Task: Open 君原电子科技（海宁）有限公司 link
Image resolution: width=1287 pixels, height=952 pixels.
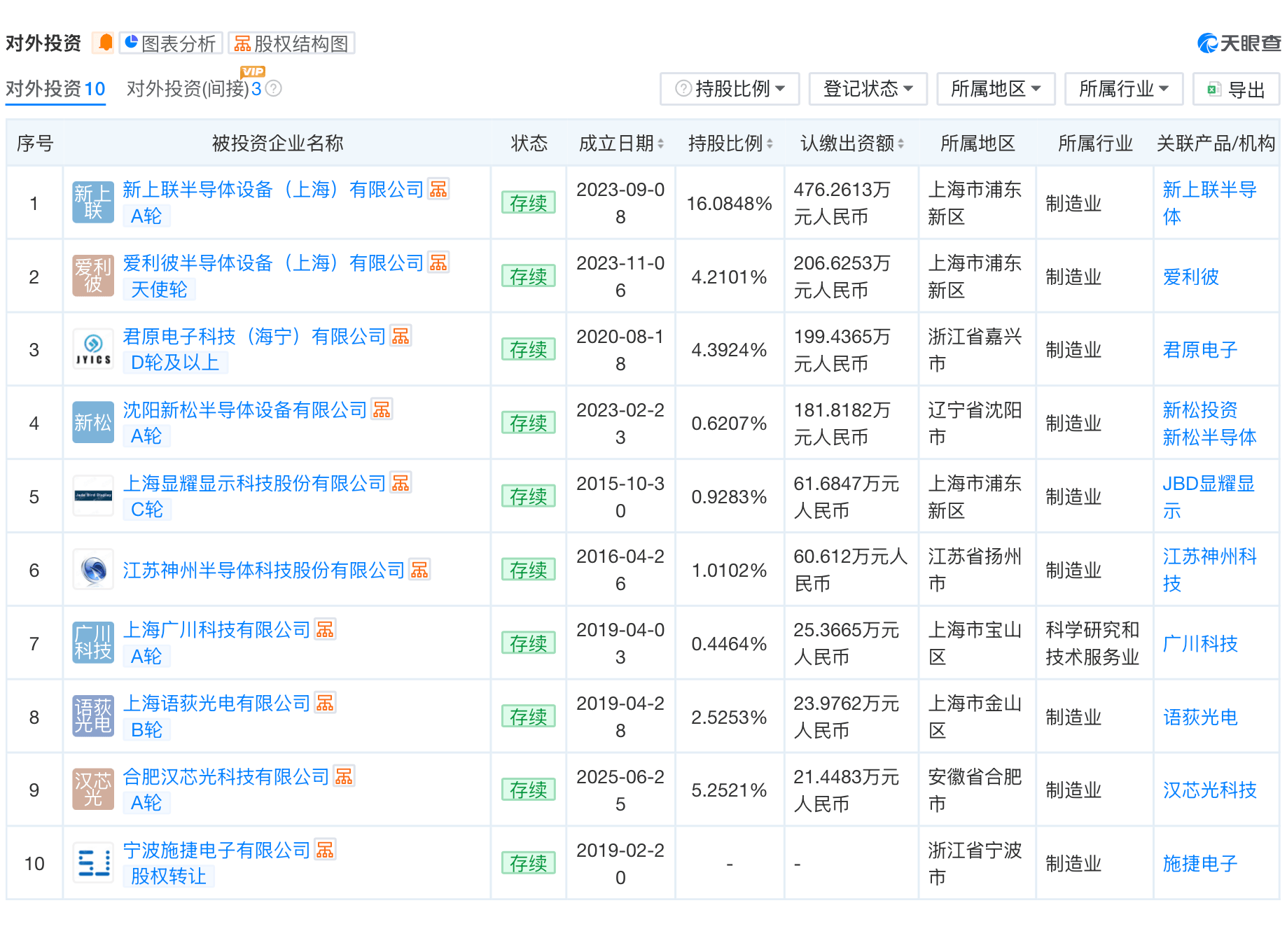Action: pos(254,337)
